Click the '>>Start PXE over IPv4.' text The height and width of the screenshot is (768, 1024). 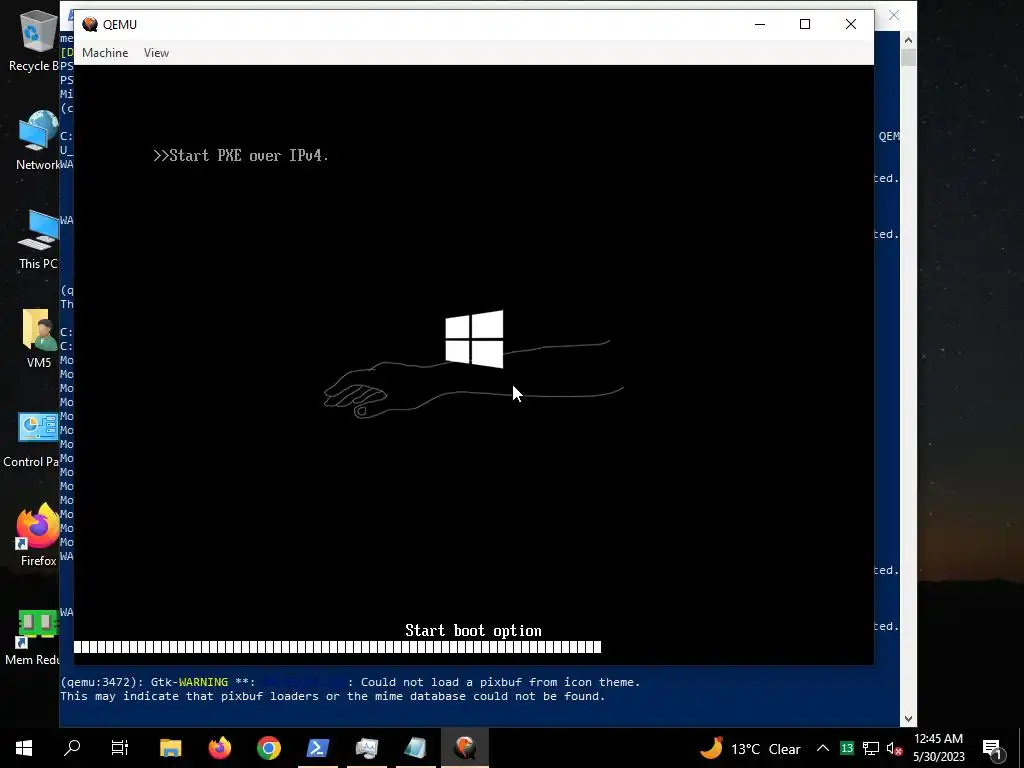point(241,155)
